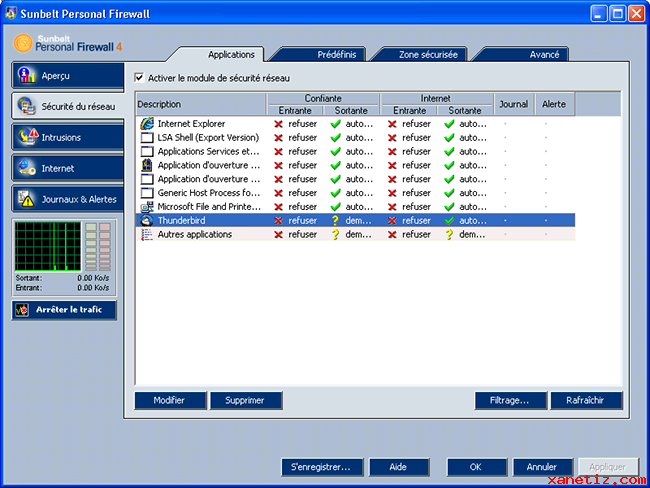
Task: Click the Rafraîchir button
Action: [x=586, y=401]
